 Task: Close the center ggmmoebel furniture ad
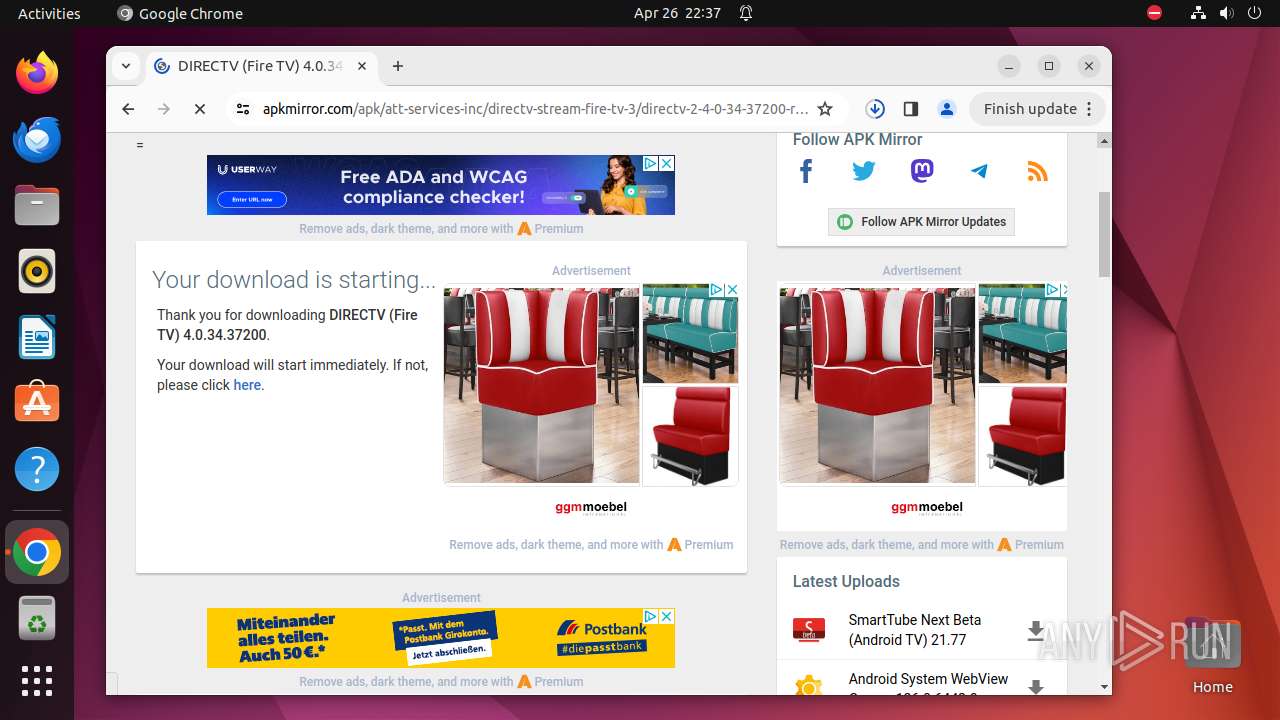(731, 290)
